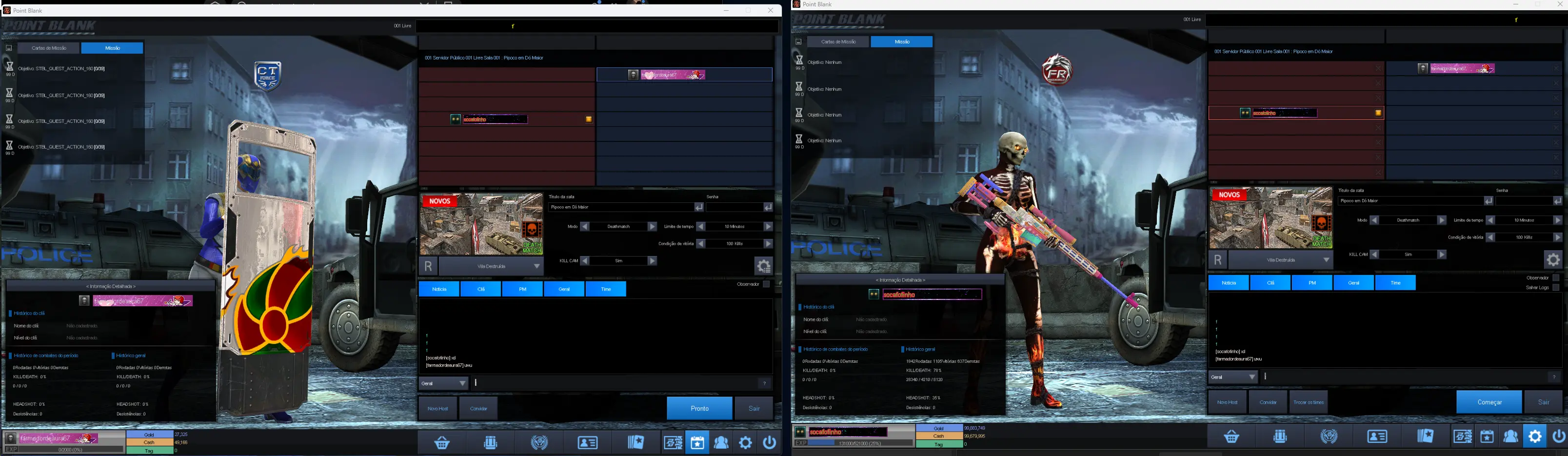Open the settings gear in left window bottom bar
Viewport: 1568px width, 456px height.
(x=746, y=443)
